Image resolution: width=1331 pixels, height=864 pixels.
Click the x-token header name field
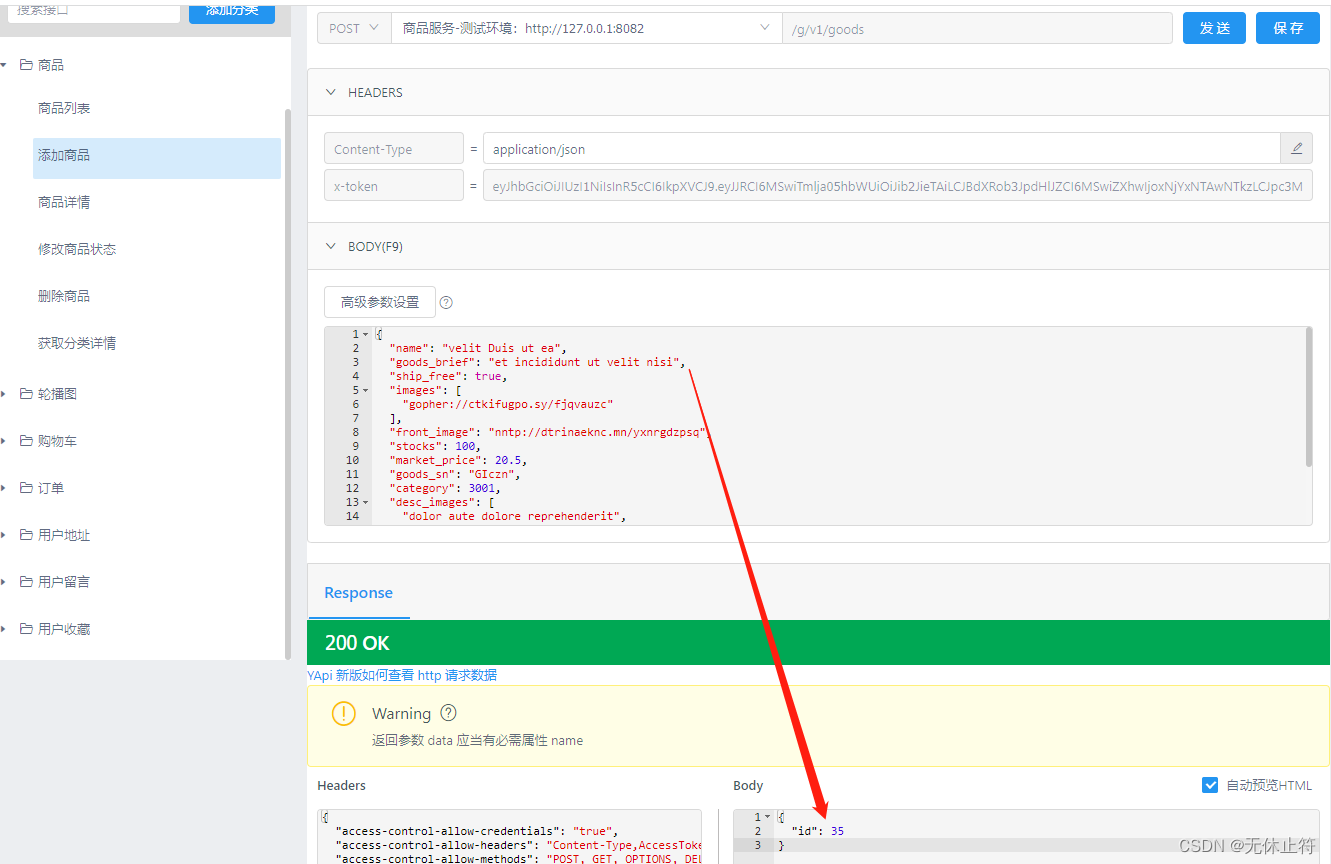click(394, 185)
